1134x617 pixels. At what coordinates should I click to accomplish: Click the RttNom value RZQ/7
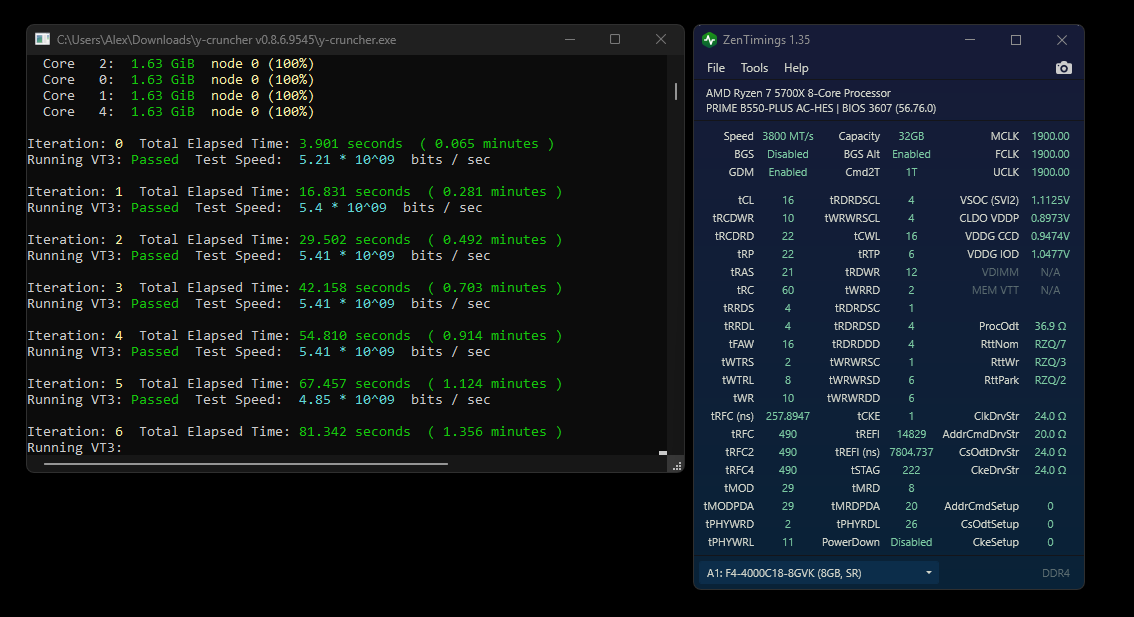pyautogui.click(x=1050, y=344)
